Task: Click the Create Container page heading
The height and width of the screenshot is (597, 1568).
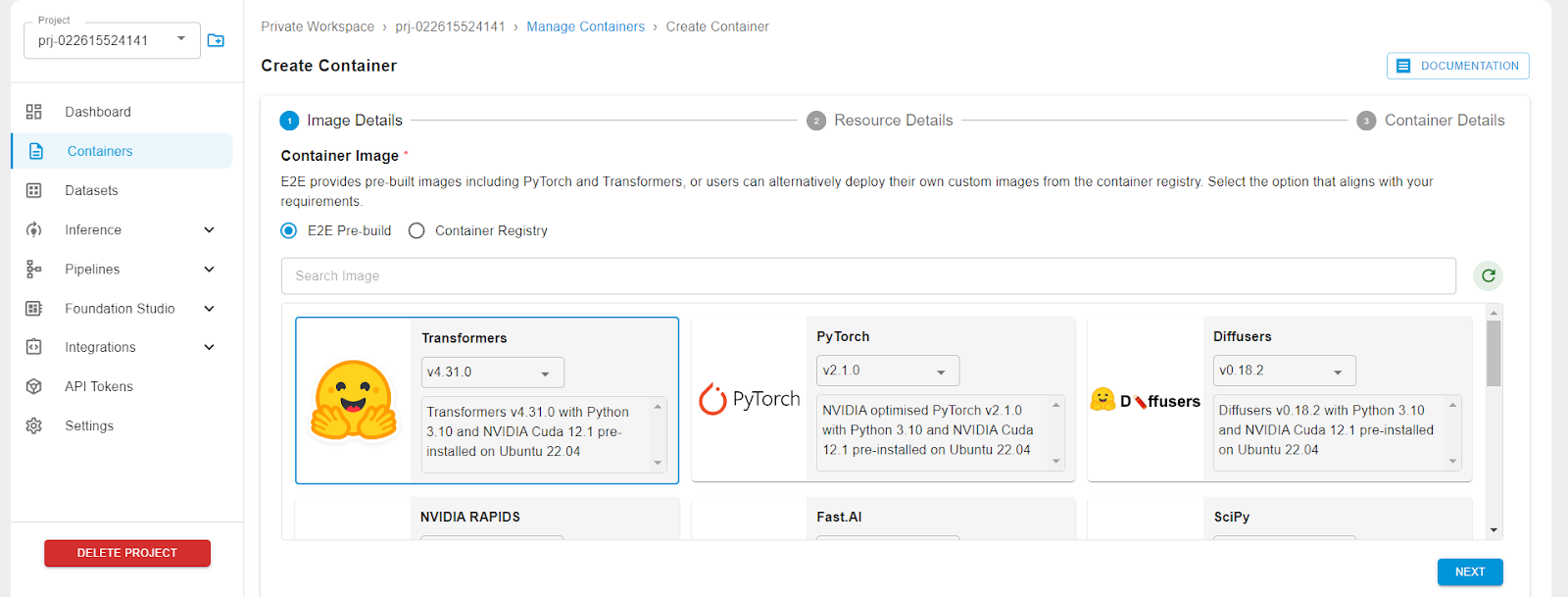Action: [328, 66]
